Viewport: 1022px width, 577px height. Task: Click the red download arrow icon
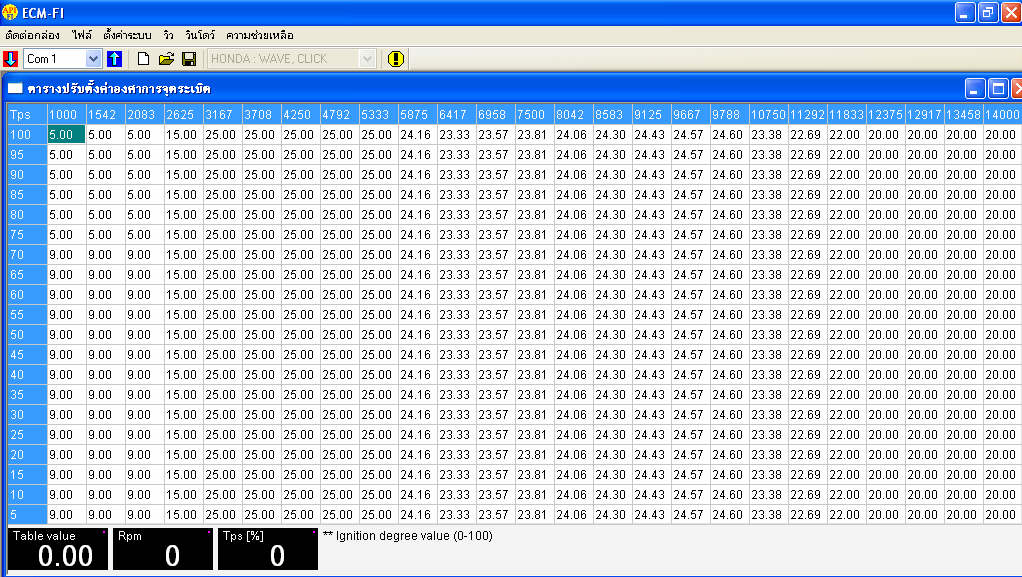(x=10, y=59)
